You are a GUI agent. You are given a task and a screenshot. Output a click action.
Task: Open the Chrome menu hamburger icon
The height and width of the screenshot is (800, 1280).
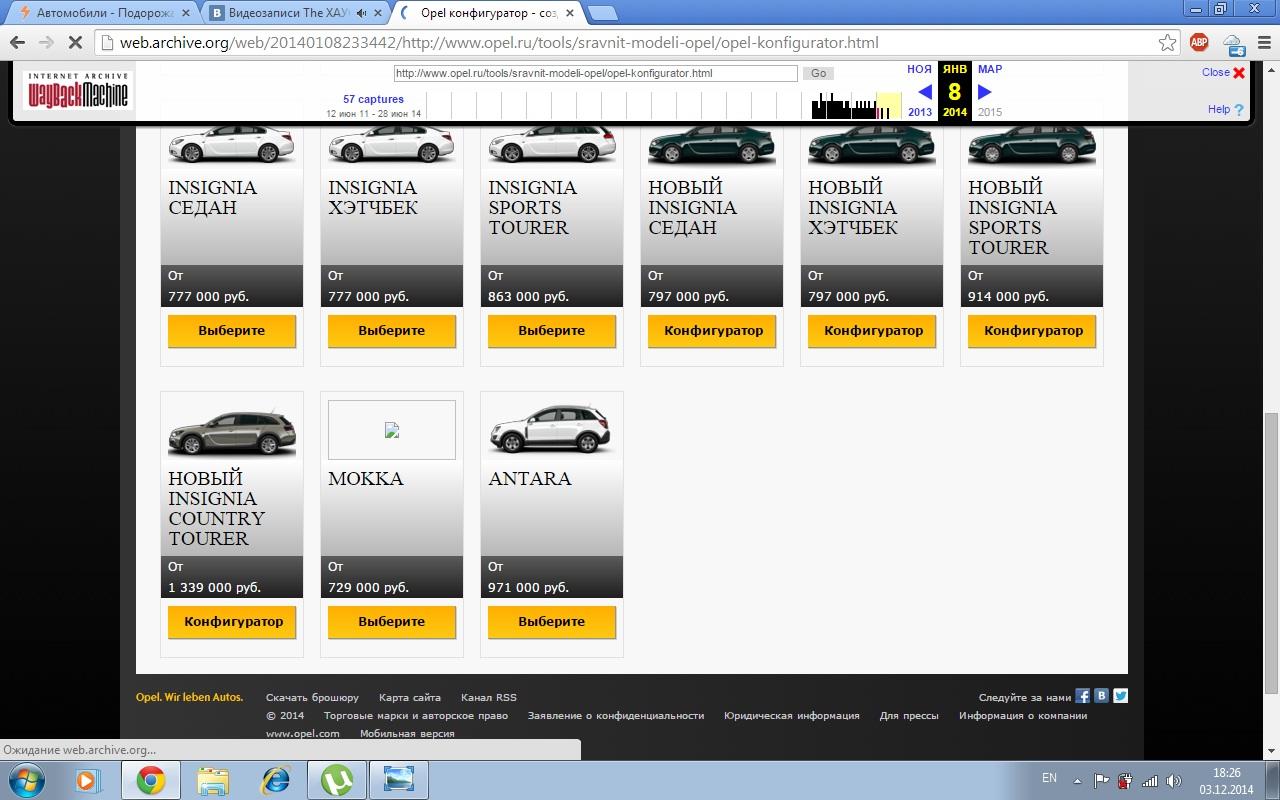[x=1262, y=43]
